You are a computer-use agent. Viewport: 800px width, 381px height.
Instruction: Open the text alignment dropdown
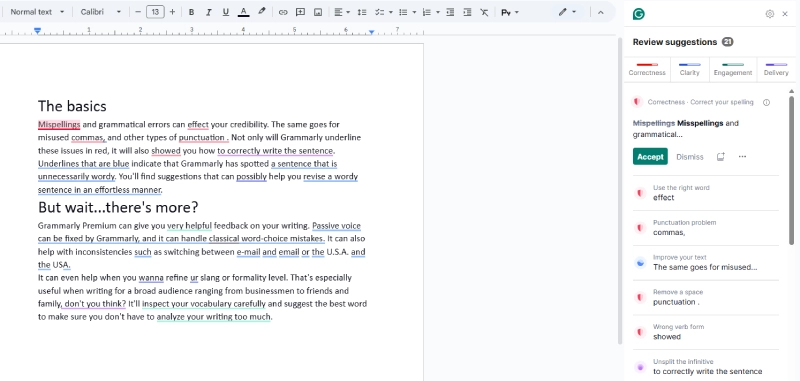[342, 12]
